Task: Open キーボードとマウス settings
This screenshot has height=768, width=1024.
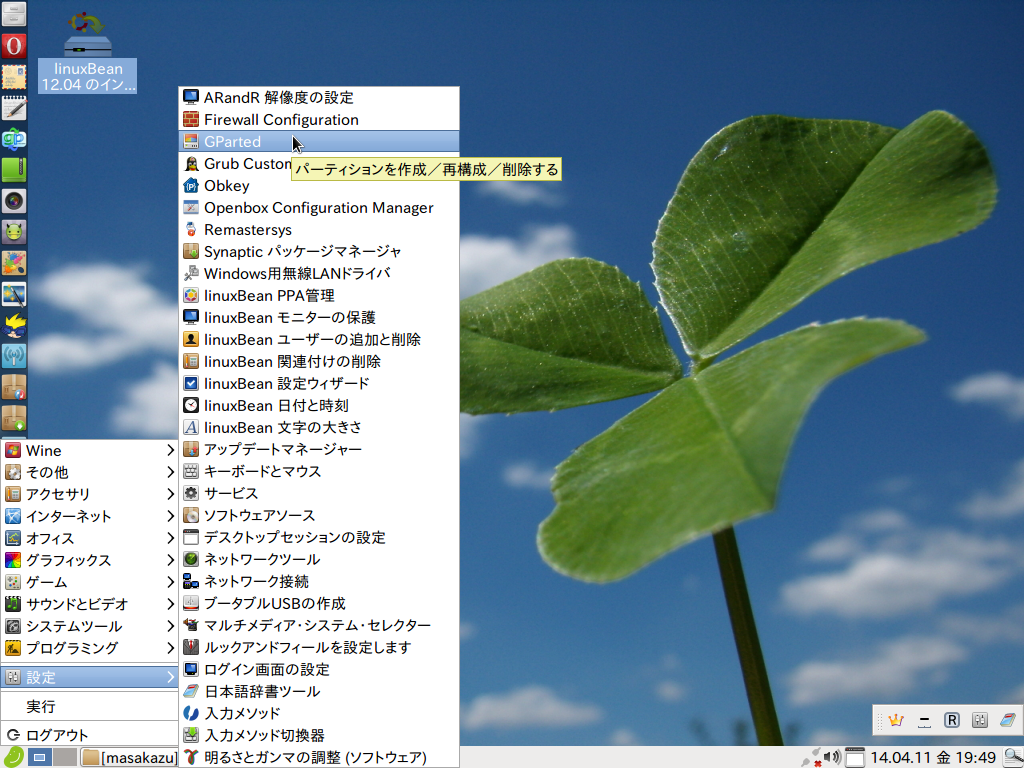Action: click(319, 472)
